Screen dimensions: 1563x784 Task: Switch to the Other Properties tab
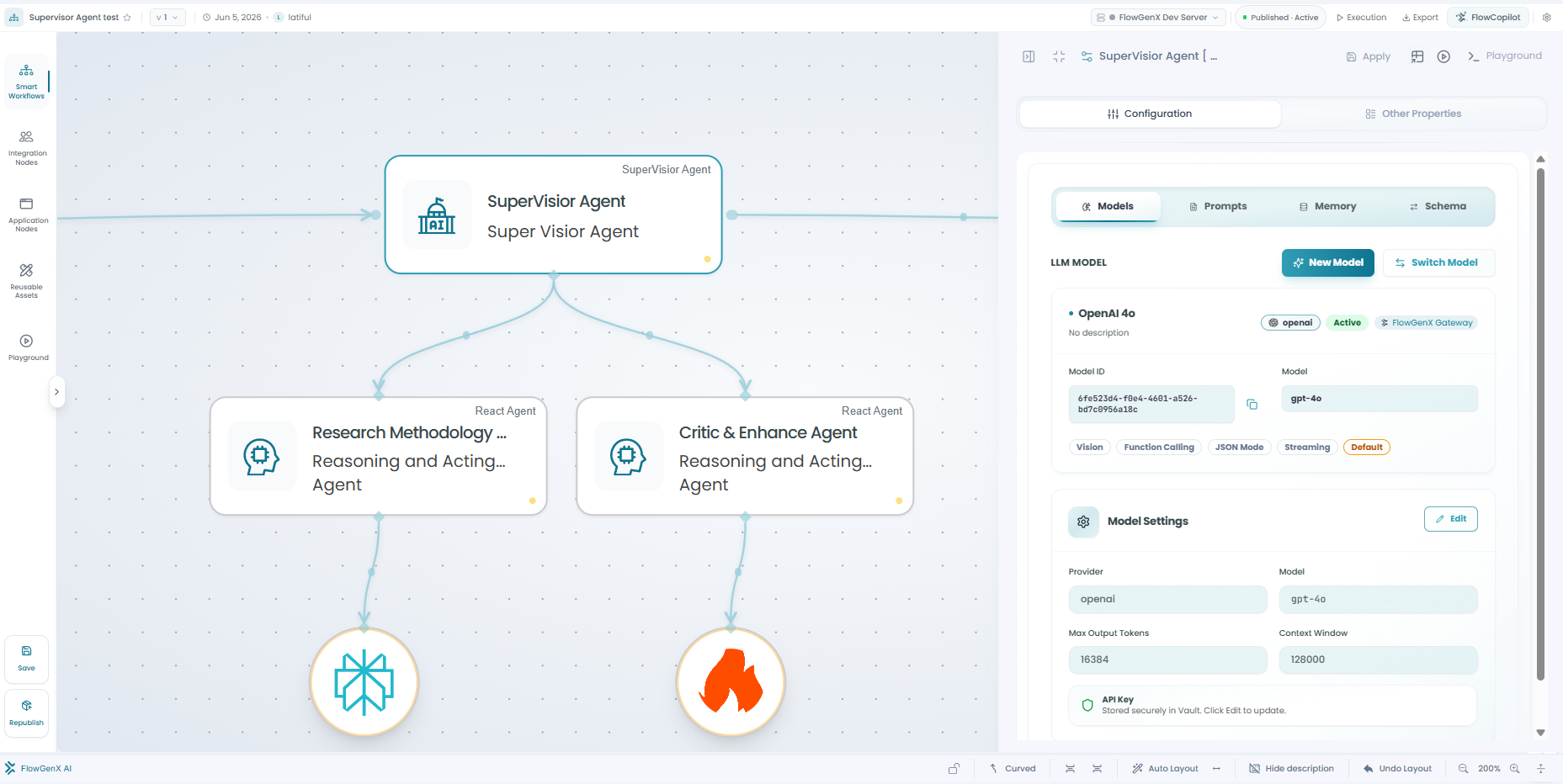click(x=1413, y=114)
